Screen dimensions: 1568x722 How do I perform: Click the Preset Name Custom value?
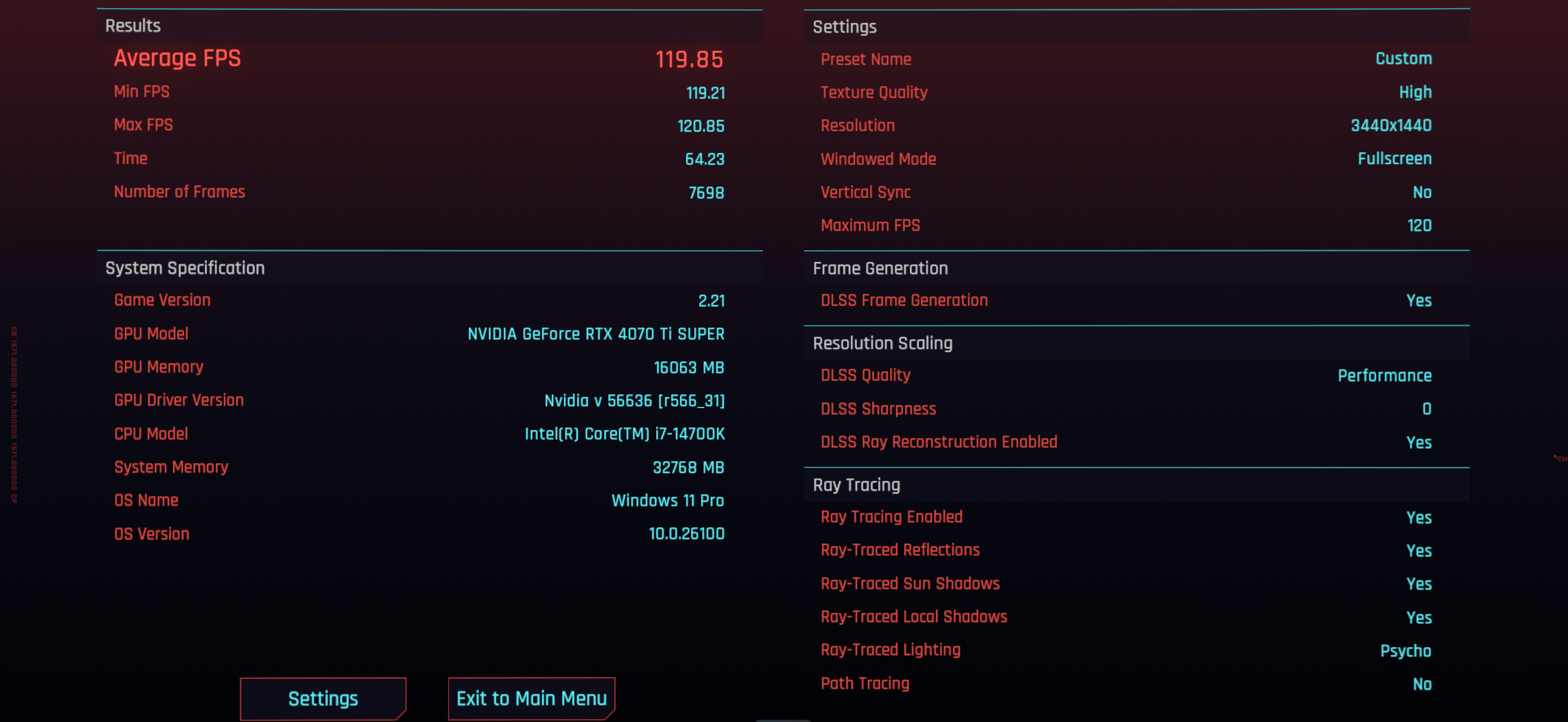click(1403, 59)
